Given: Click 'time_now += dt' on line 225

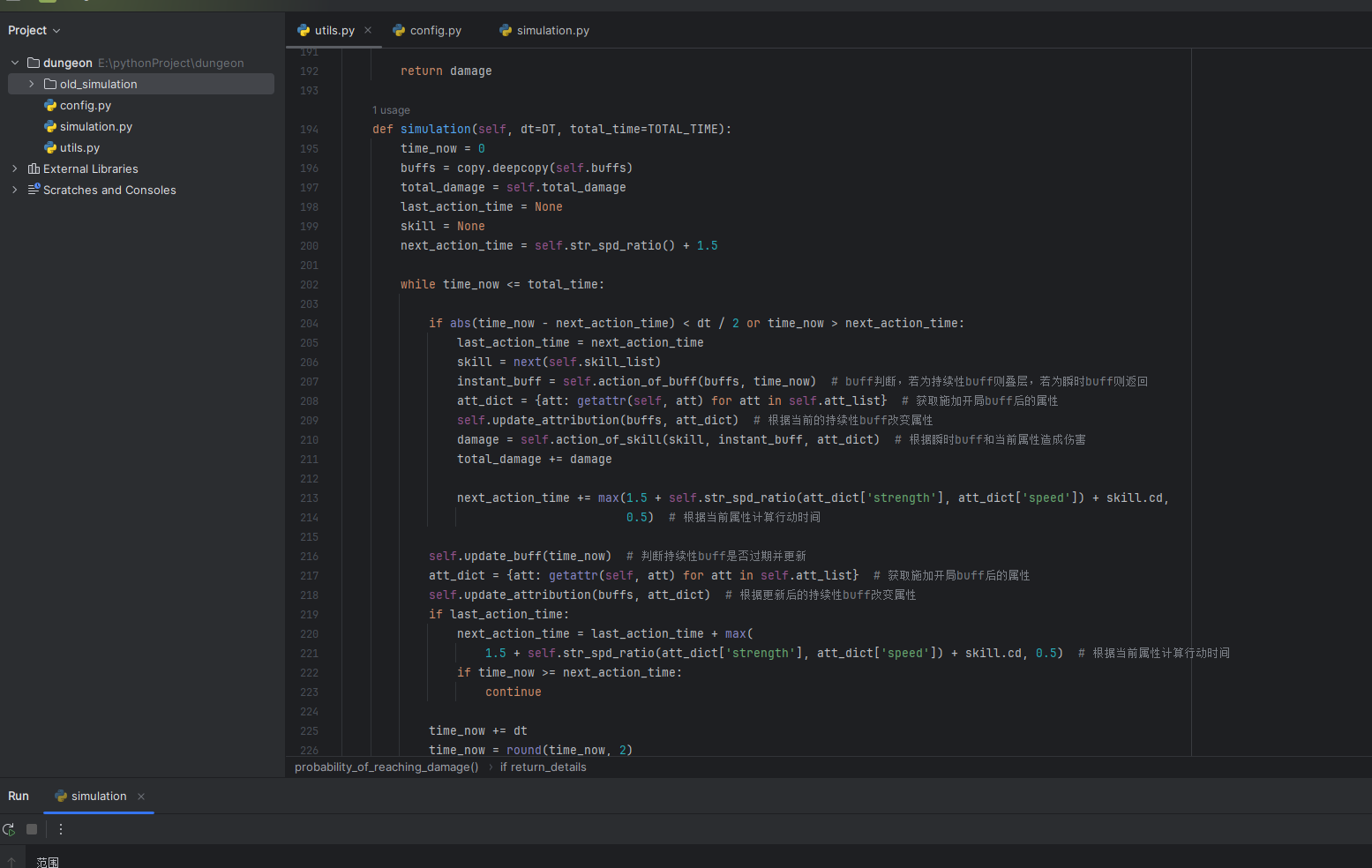Looking at the screenshot, I should point(478,730).
